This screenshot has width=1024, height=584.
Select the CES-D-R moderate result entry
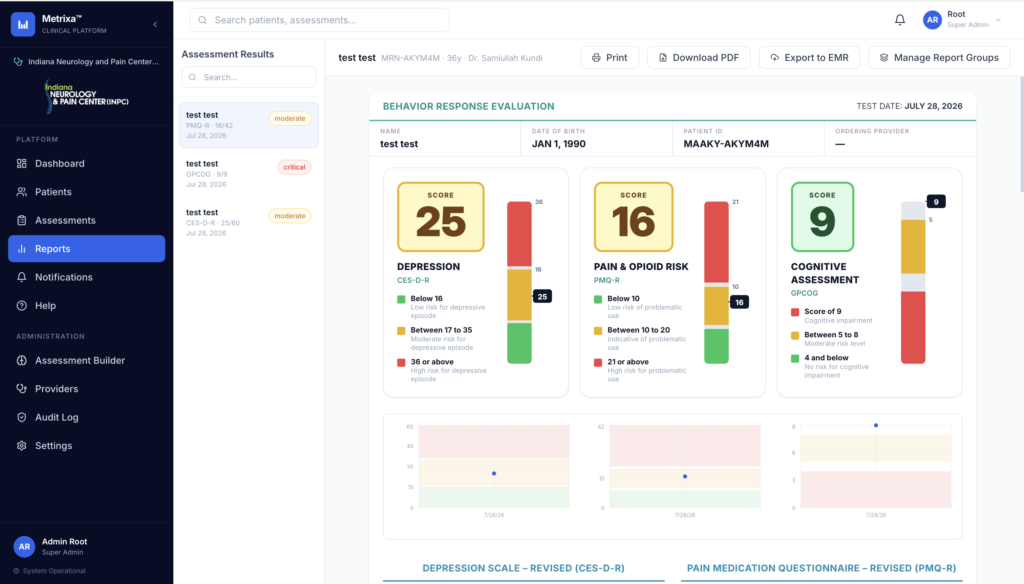pyautogui.click(x=249, y=222)
